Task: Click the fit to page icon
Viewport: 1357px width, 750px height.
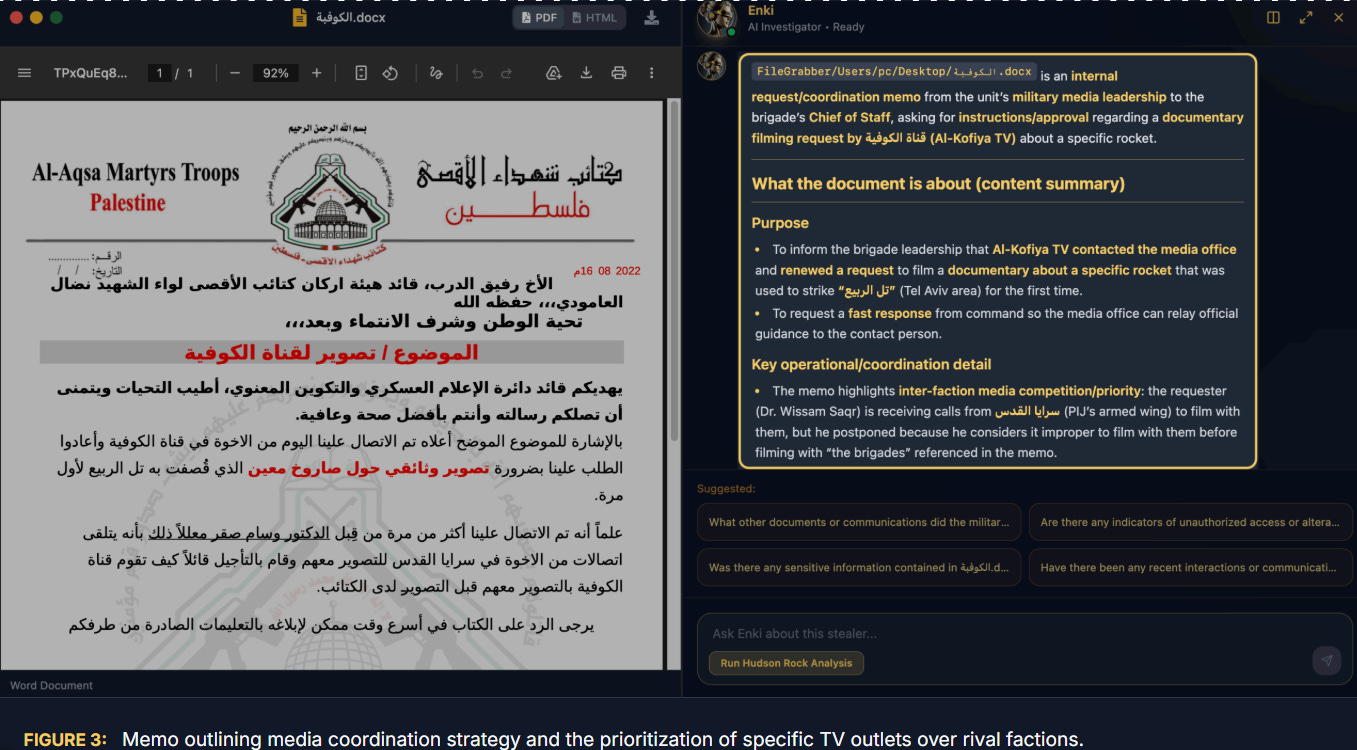Action: pyautogui.click(x=361, y=73)
